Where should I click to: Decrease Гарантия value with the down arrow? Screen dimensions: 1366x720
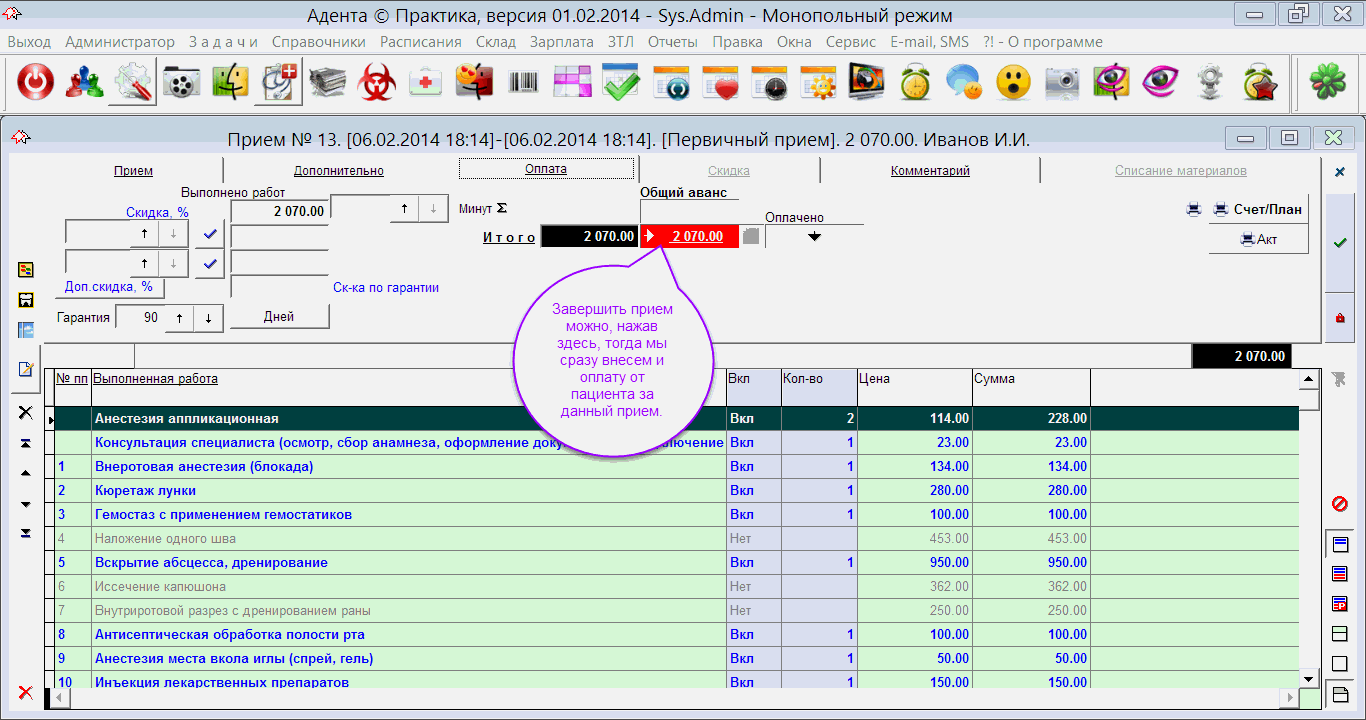tap(208, 318)
